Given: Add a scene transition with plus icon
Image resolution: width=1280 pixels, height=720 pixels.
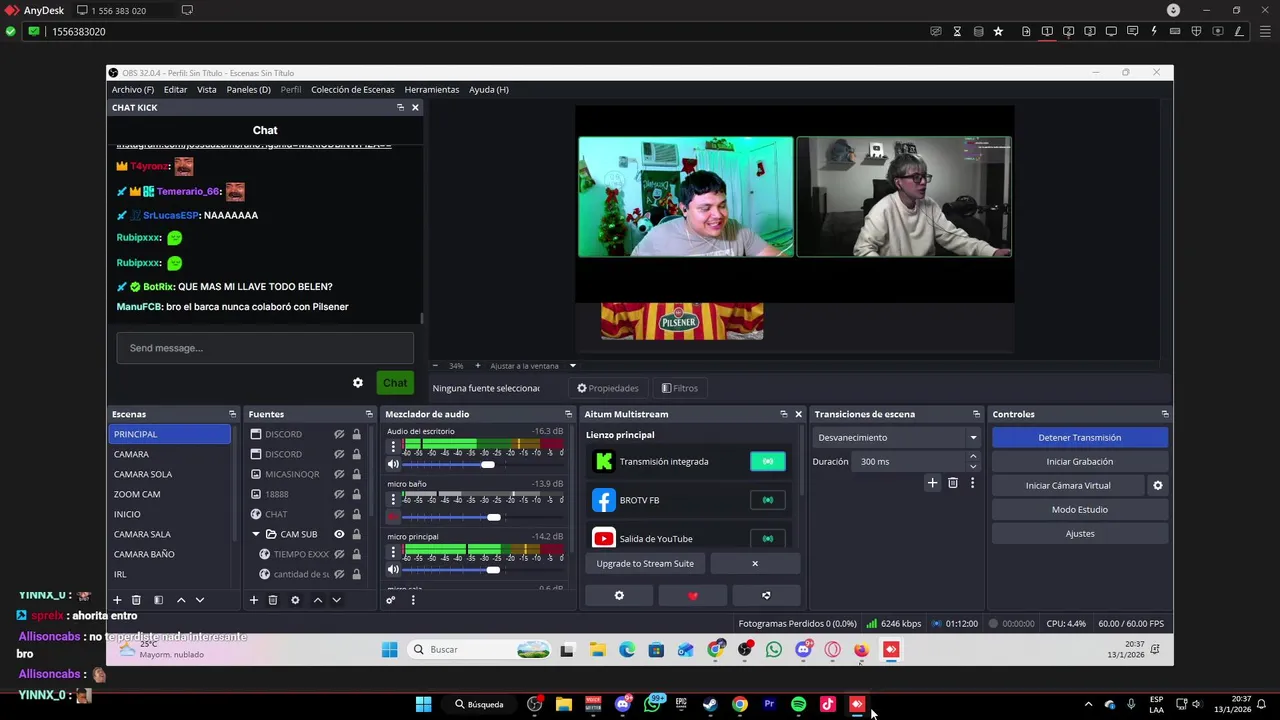Looking at the screenshot, I should [932, 483].
